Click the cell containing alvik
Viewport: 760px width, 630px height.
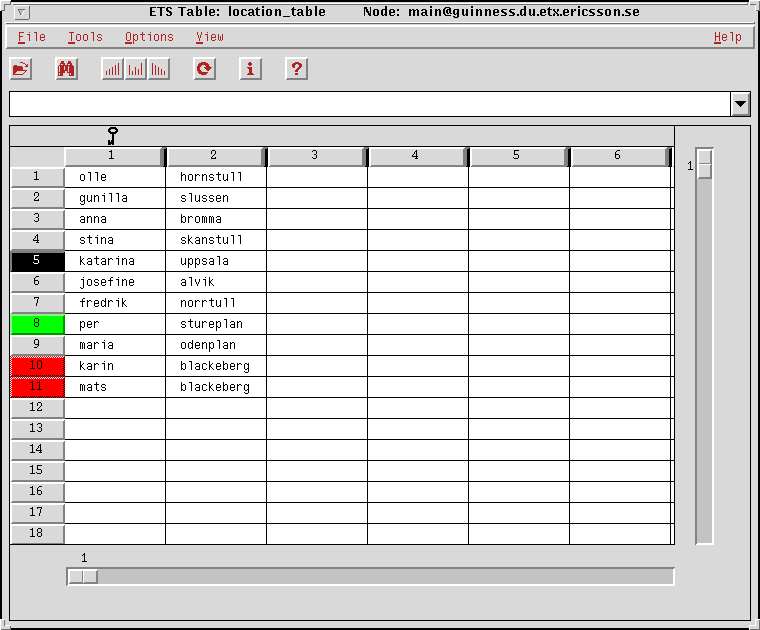pos(216,282)
